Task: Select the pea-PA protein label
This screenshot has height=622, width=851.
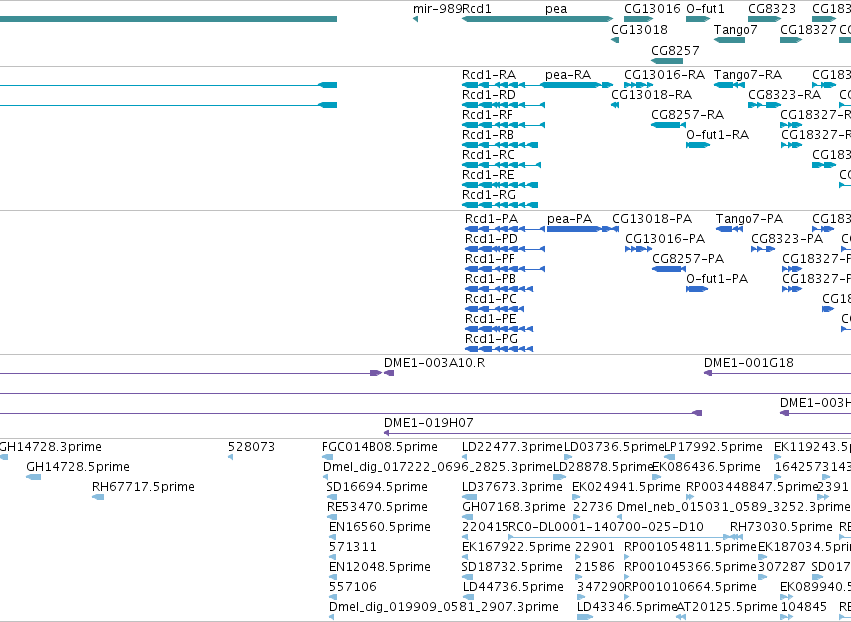Action: click(570, 219)
